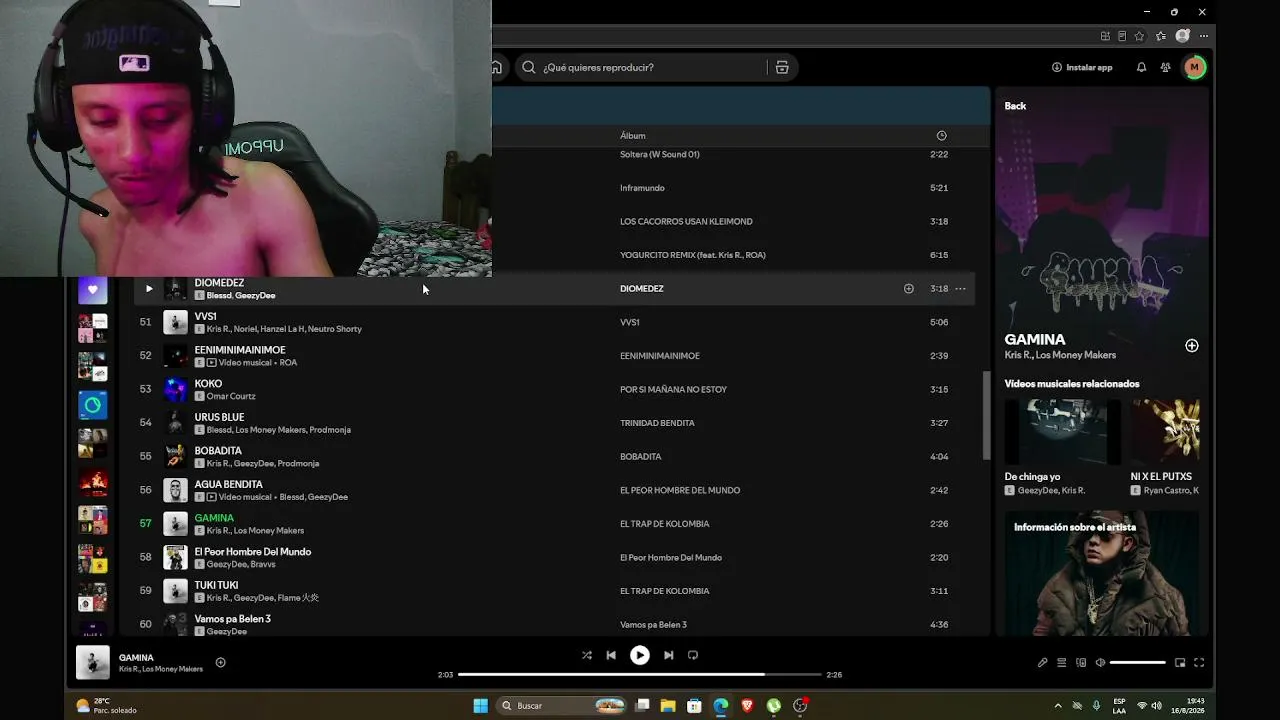This screenshot has width=1280, height=720.
Task: Seek on the song progress bar
Action: click(639, 675)
